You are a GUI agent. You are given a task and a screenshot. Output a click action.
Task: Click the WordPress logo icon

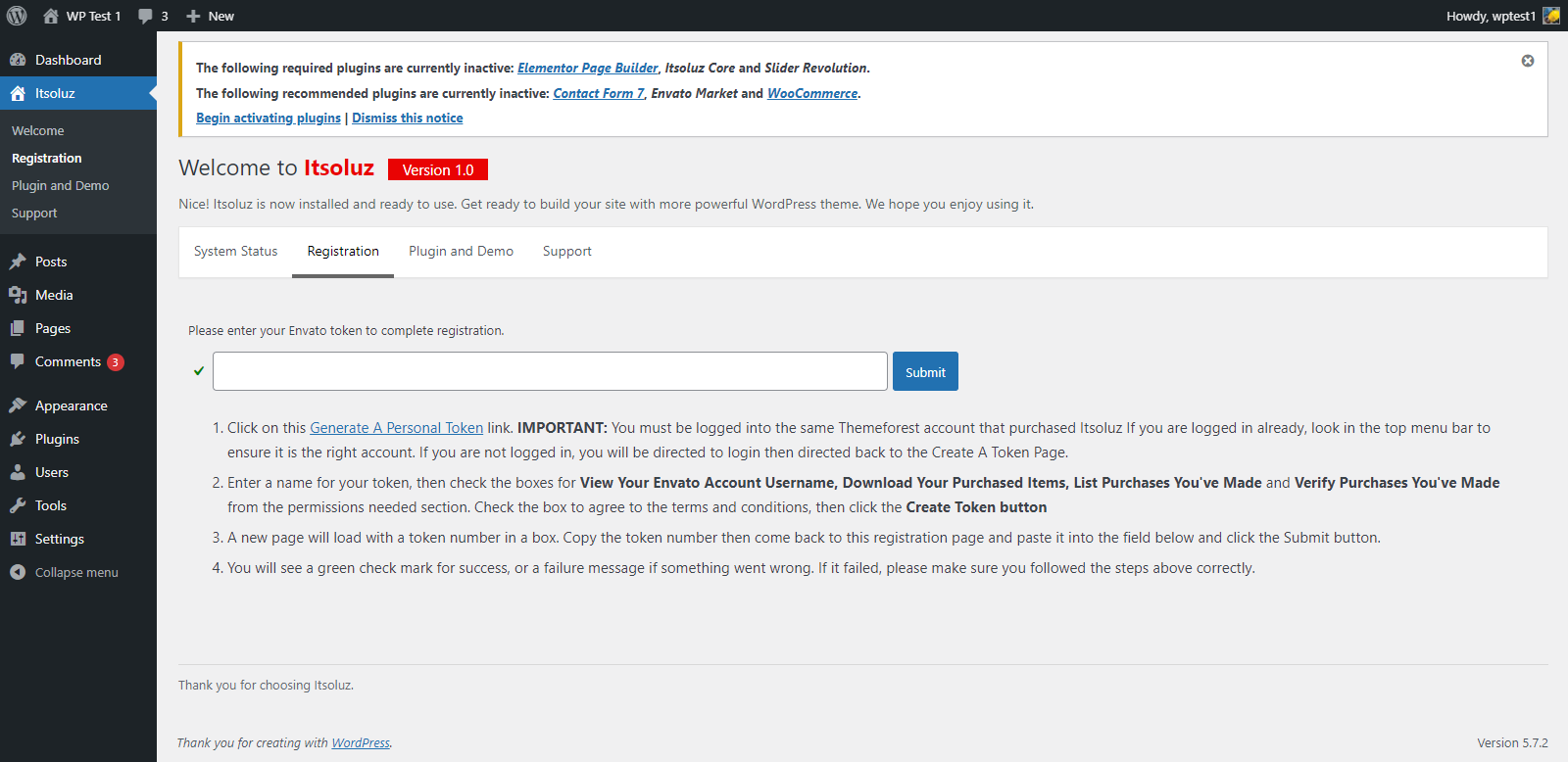[x=17, y=16]
